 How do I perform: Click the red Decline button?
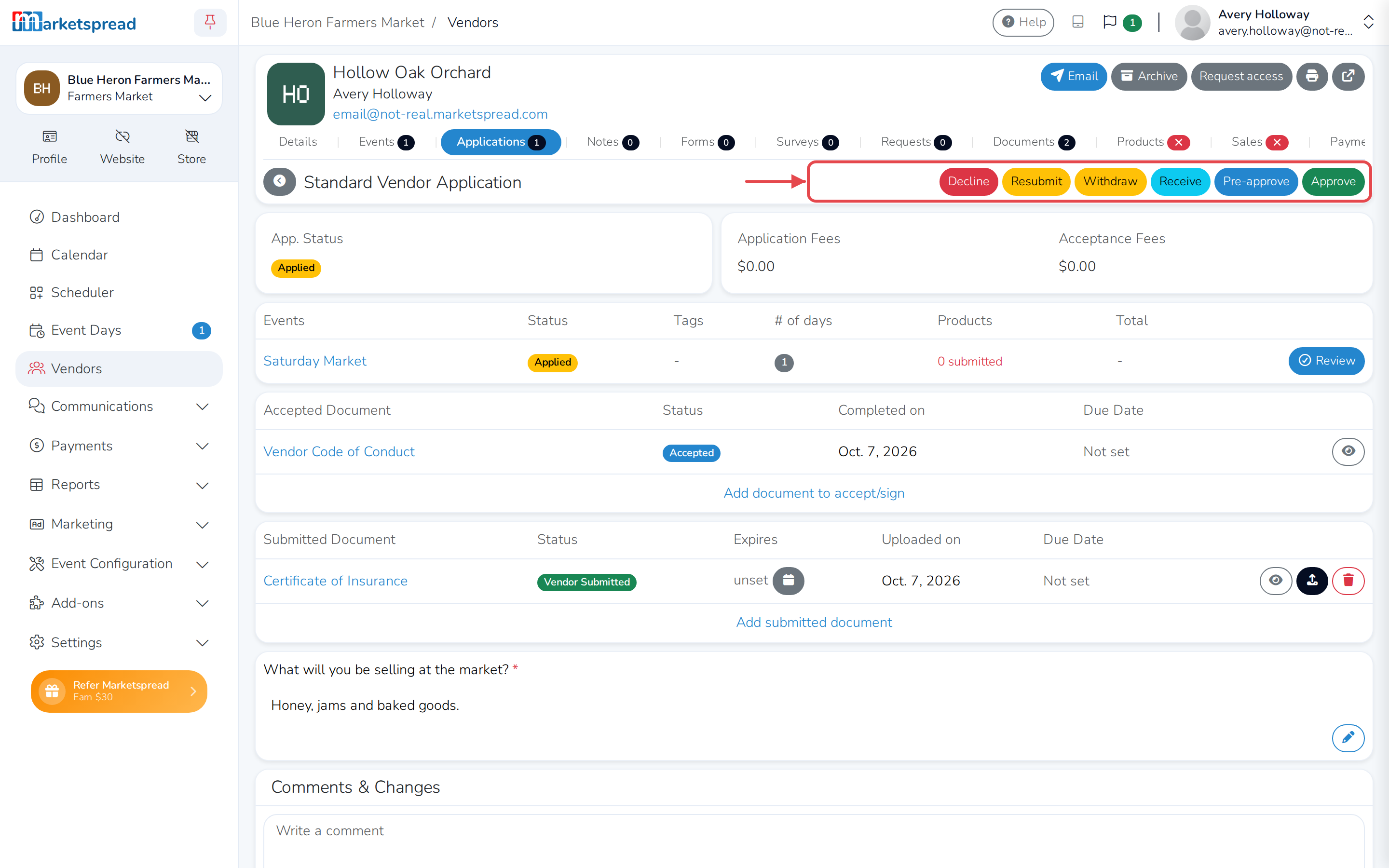[968, 181]
